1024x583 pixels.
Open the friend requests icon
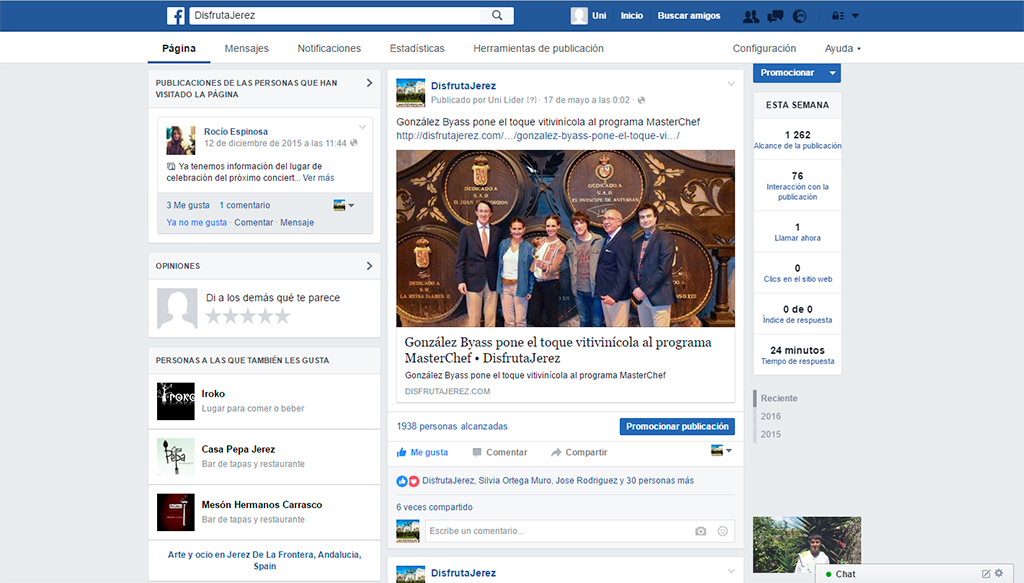coord(751,16)
